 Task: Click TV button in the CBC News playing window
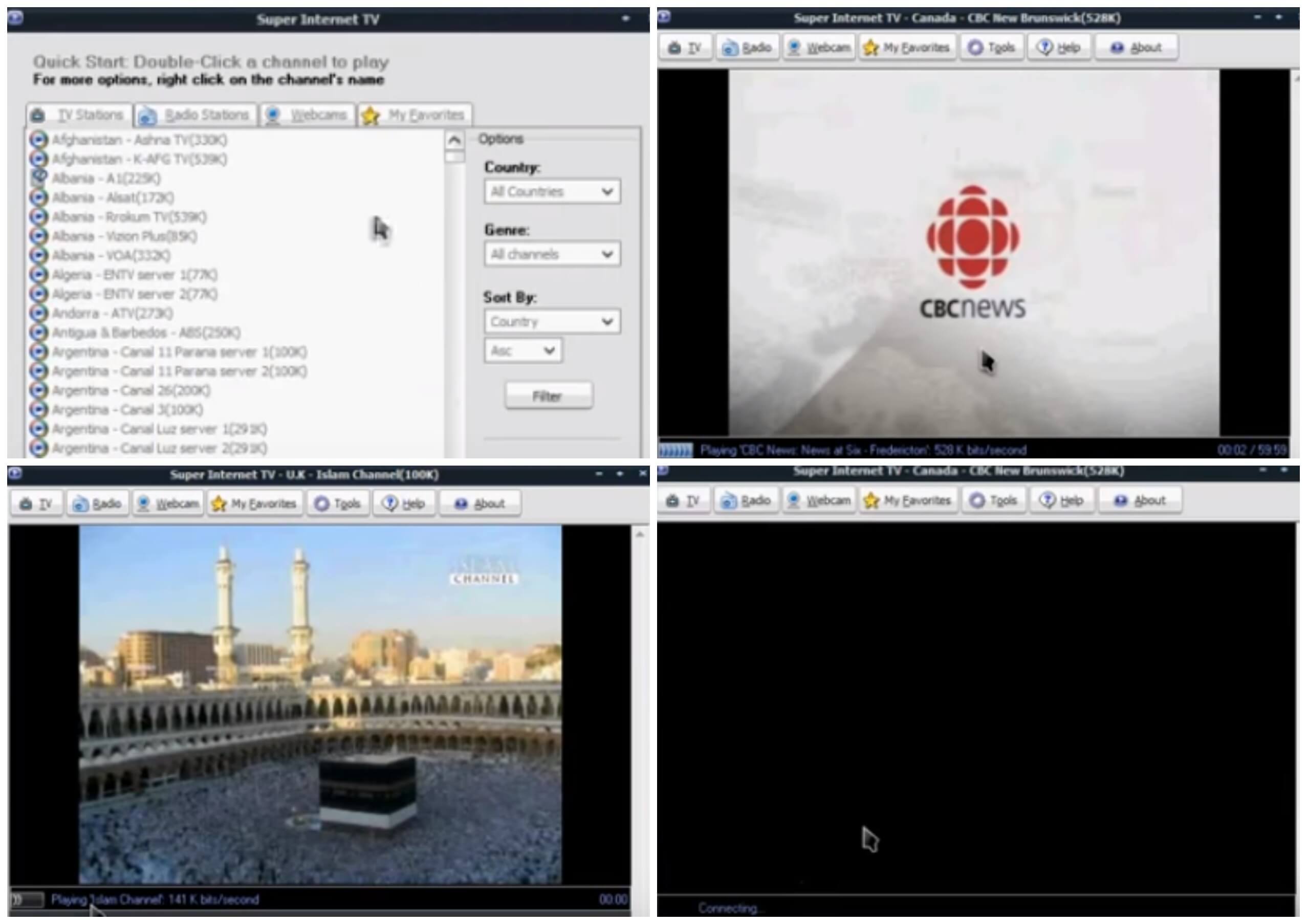pyautogui.click(x=686, y=47)
